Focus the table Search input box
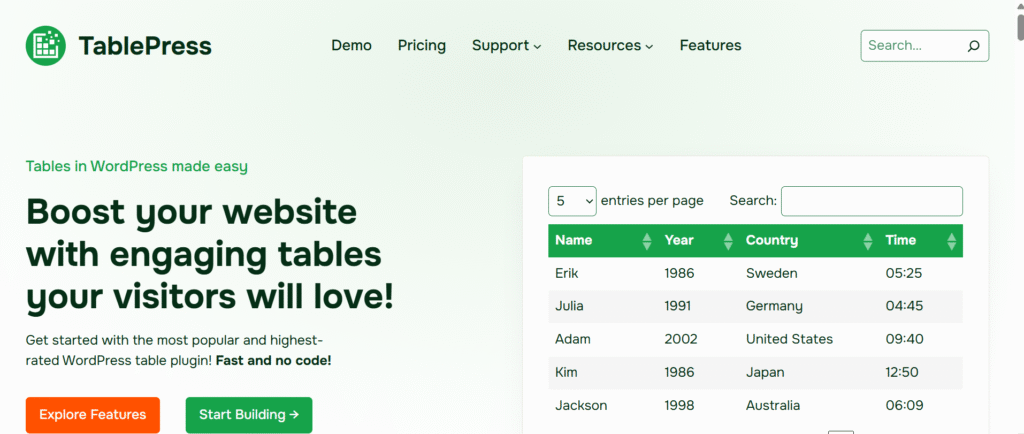This screenshot has width=1024, height=434. tap(872, 201)
